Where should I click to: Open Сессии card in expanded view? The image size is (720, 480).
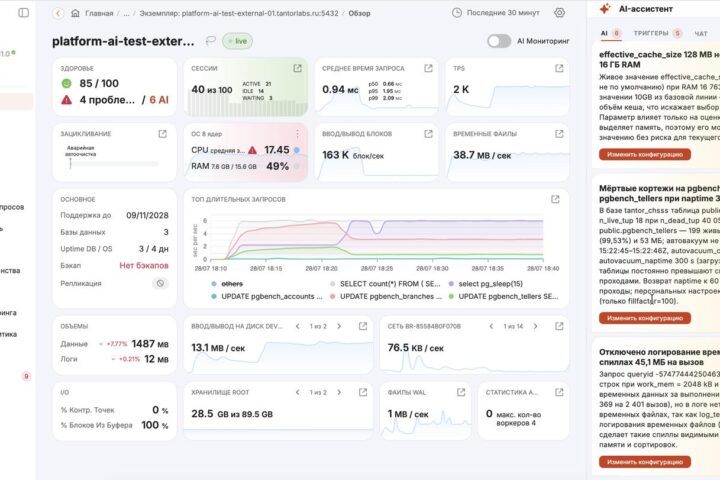298,68
